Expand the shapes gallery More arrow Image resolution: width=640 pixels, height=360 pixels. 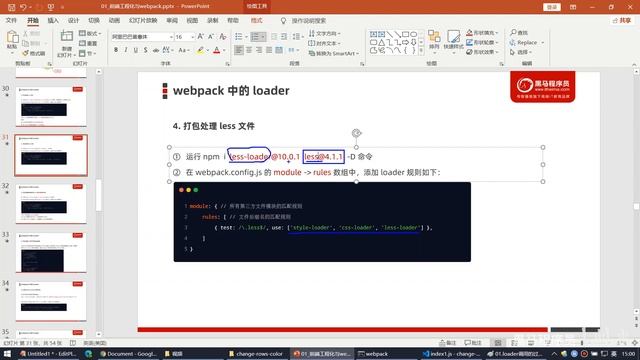coord(421,51)
